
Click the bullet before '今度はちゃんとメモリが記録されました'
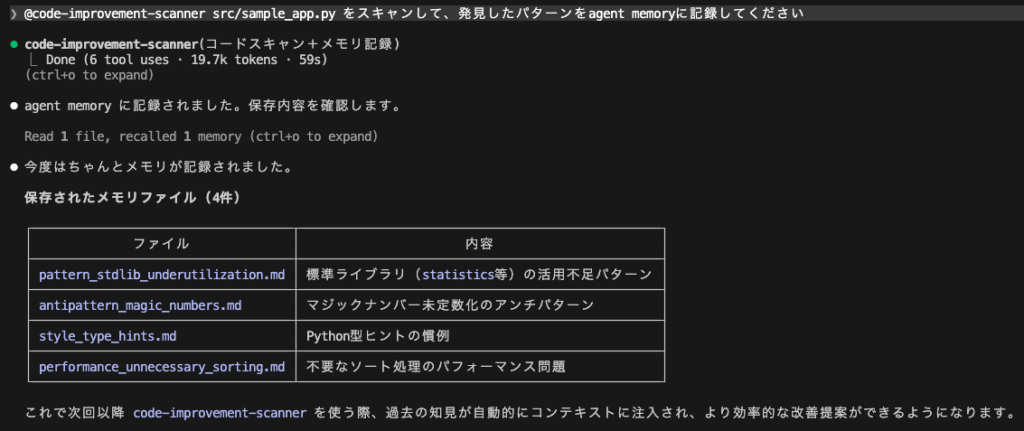pyautogui.click(x=13, y=167)
